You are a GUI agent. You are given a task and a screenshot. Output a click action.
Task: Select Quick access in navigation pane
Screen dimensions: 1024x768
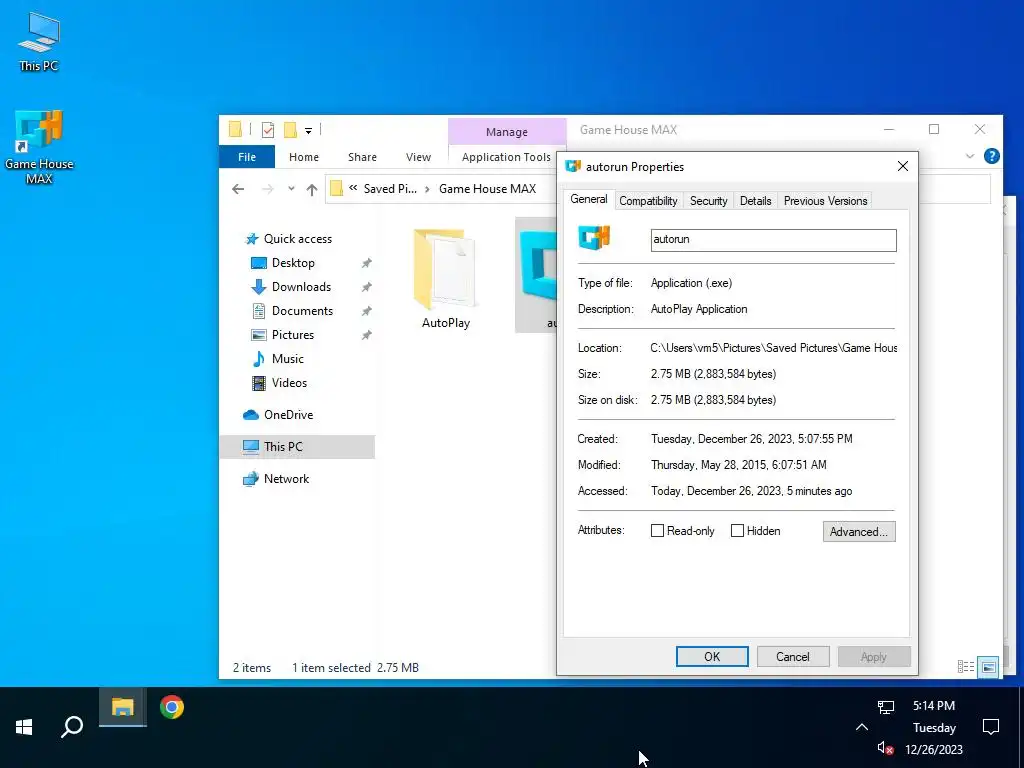[x=298, y=239]
